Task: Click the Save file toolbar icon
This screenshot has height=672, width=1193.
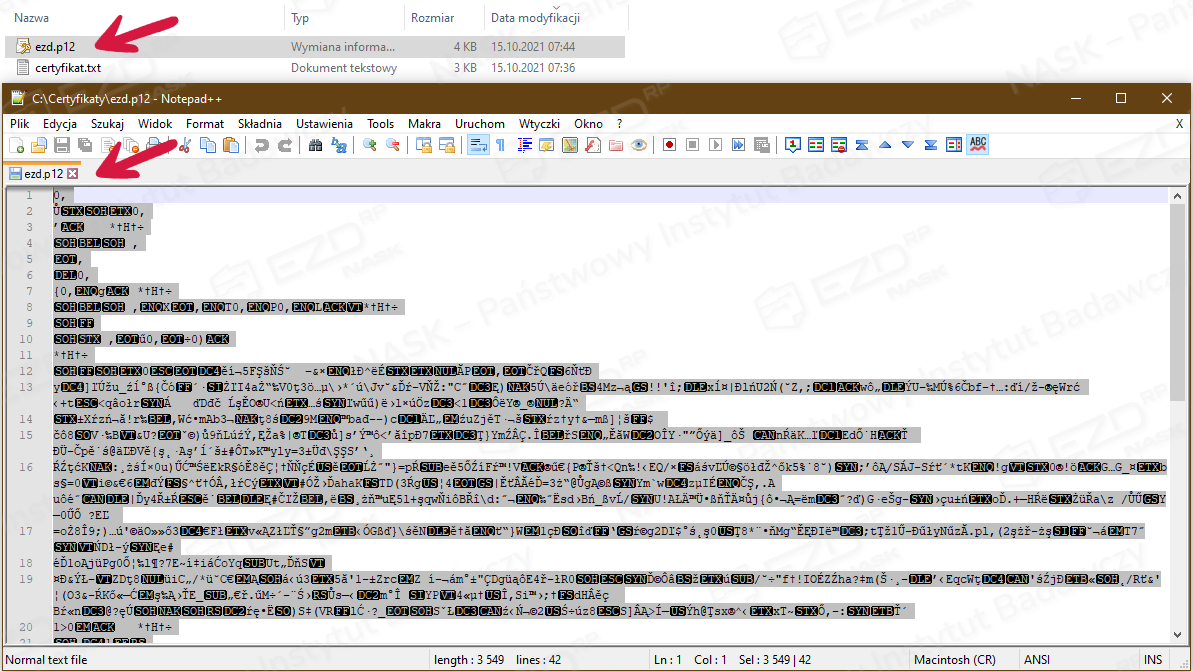Action: coord(62,146)
